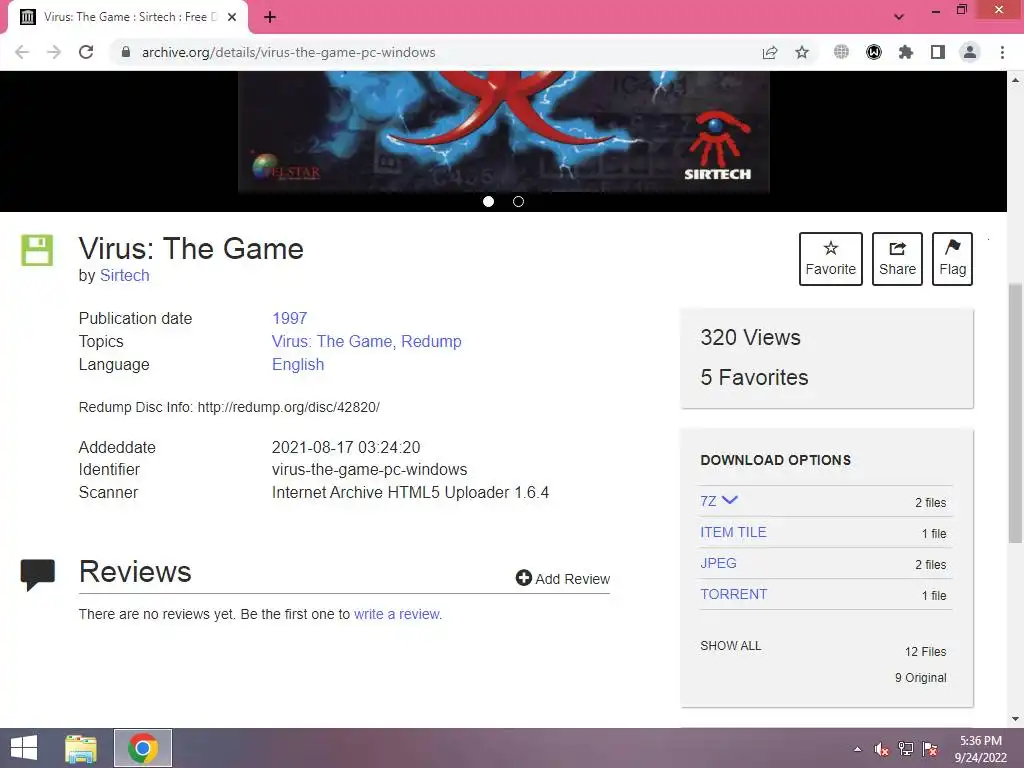Click the Share button
Viewport: 1024px width, 768px height.
point(897,259)
